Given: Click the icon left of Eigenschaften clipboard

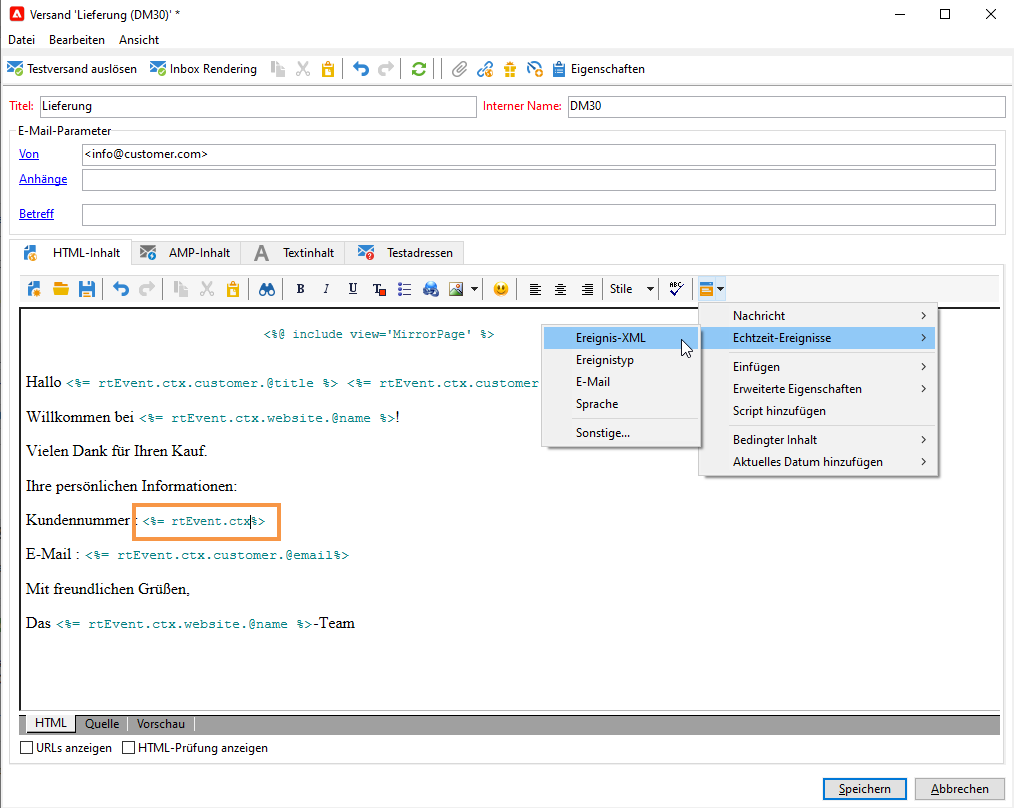Looking at the screenshot, I should pos(535,69).
